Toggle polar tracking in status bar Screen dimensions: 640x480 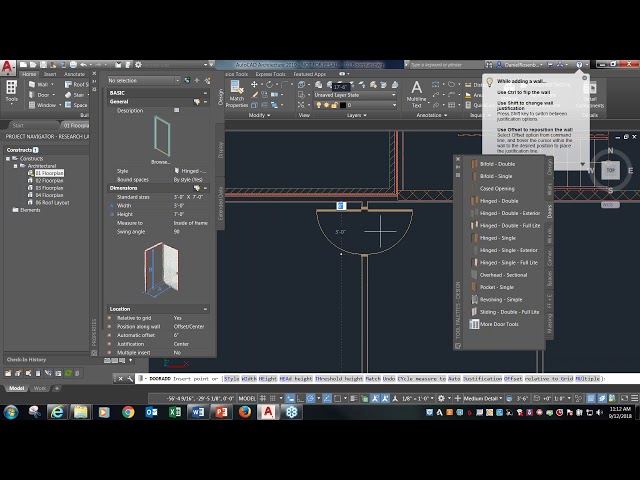pos(310,398)
